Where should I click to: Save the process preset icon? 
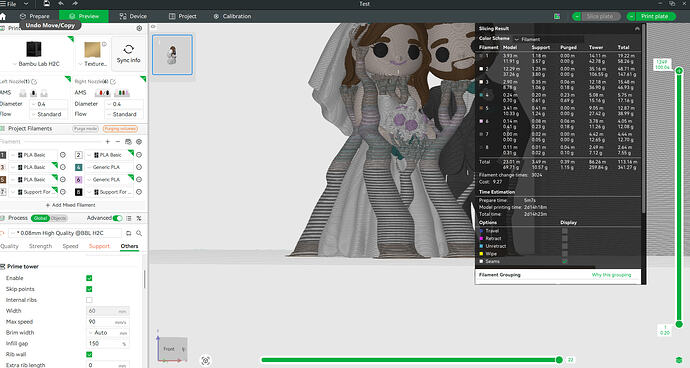(x=128, y=233)
